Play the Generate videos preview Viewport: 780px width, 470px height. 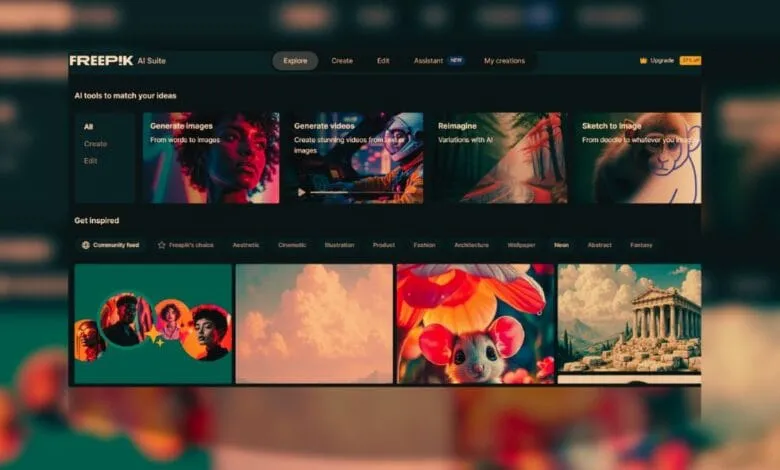(301, 192)
